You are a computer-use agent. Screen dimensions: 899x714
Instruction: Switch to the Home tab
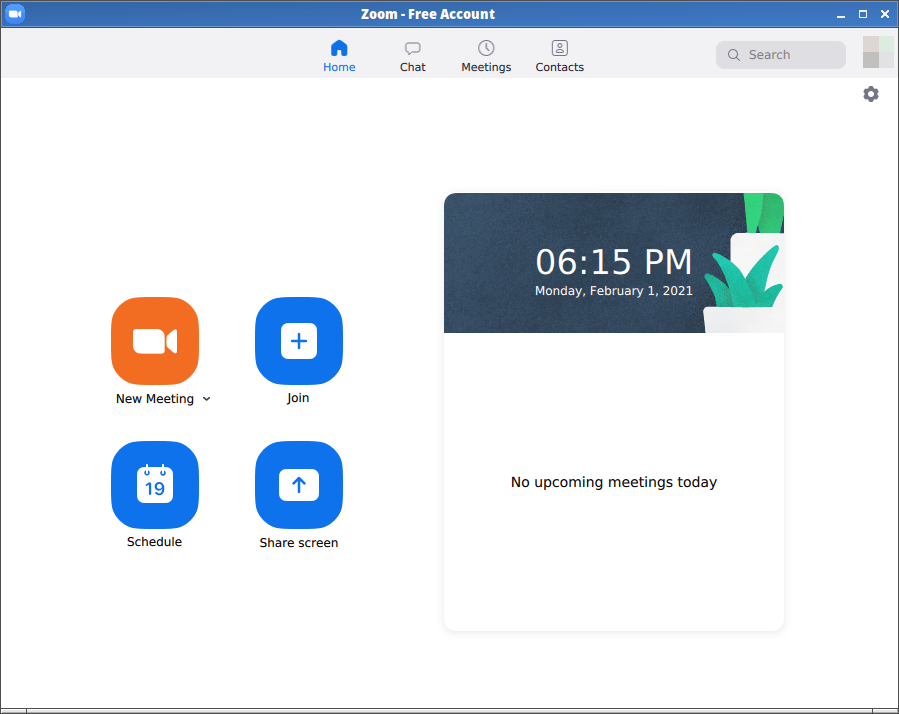coord(339,56)
